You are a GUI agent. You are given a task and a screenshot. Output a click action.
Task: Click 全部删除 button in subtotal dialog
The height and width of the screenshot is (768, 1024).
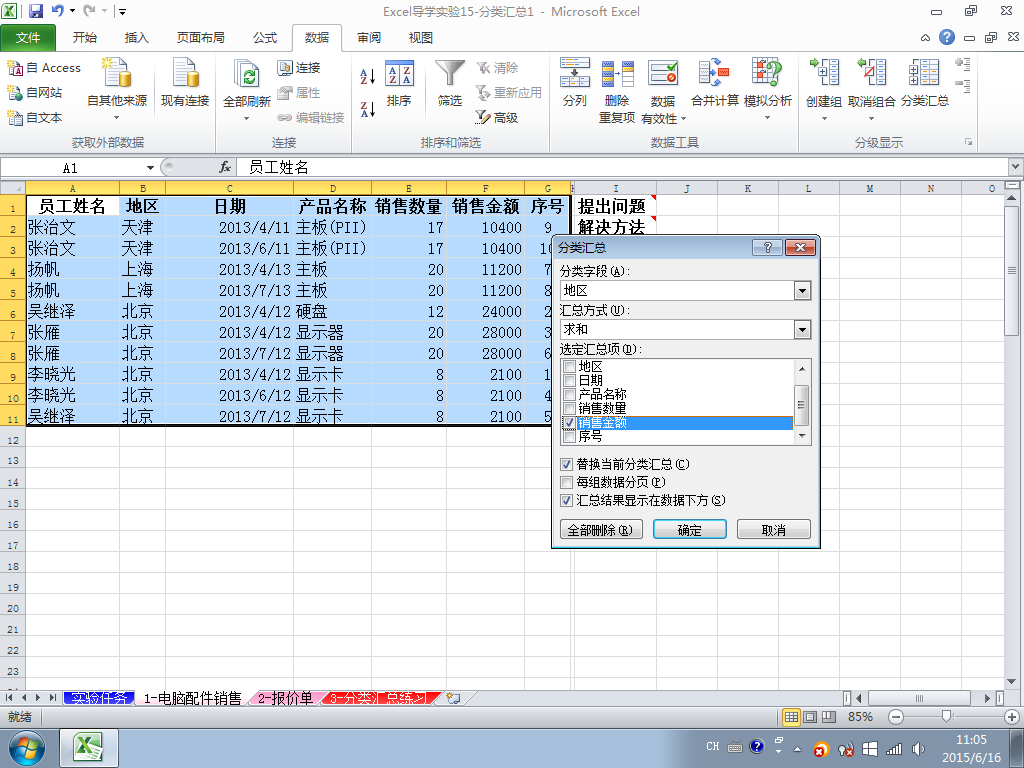click(601, 530)
